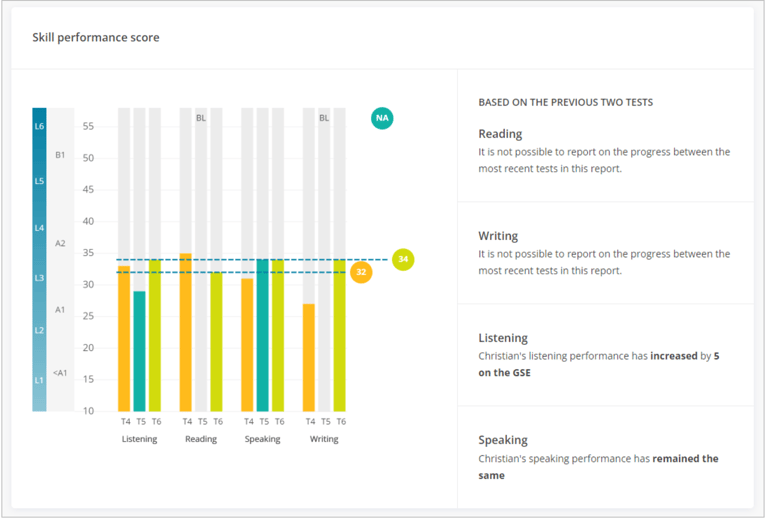Click the Skill performance score title
This screenshot has height=519, width=765.
pos(95,38)
